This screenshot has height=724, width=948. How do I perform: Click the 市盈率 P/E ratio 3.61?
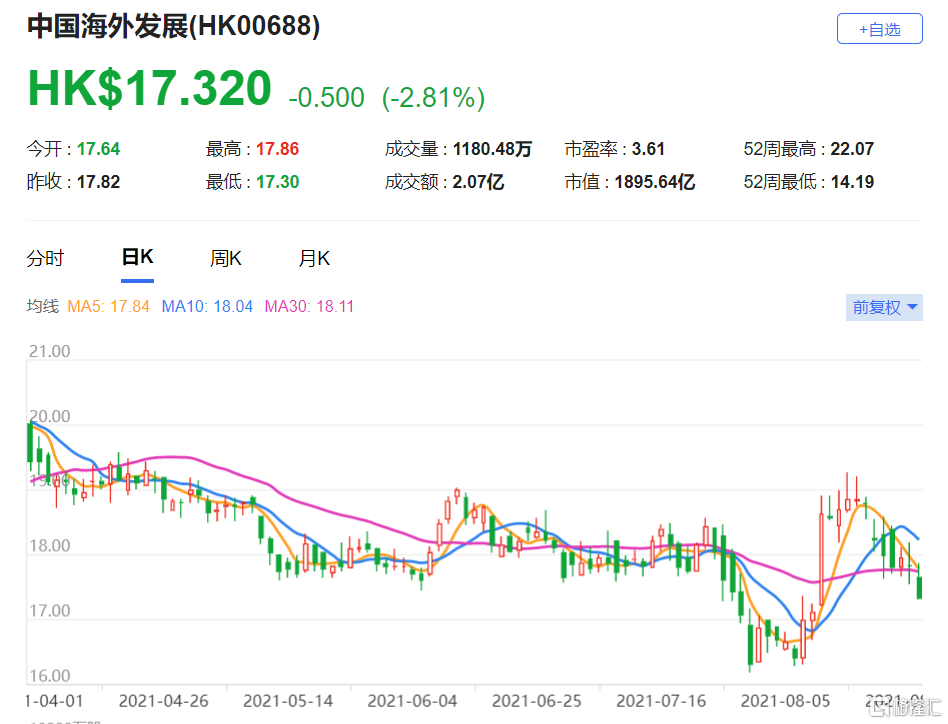tap(648, 149)
